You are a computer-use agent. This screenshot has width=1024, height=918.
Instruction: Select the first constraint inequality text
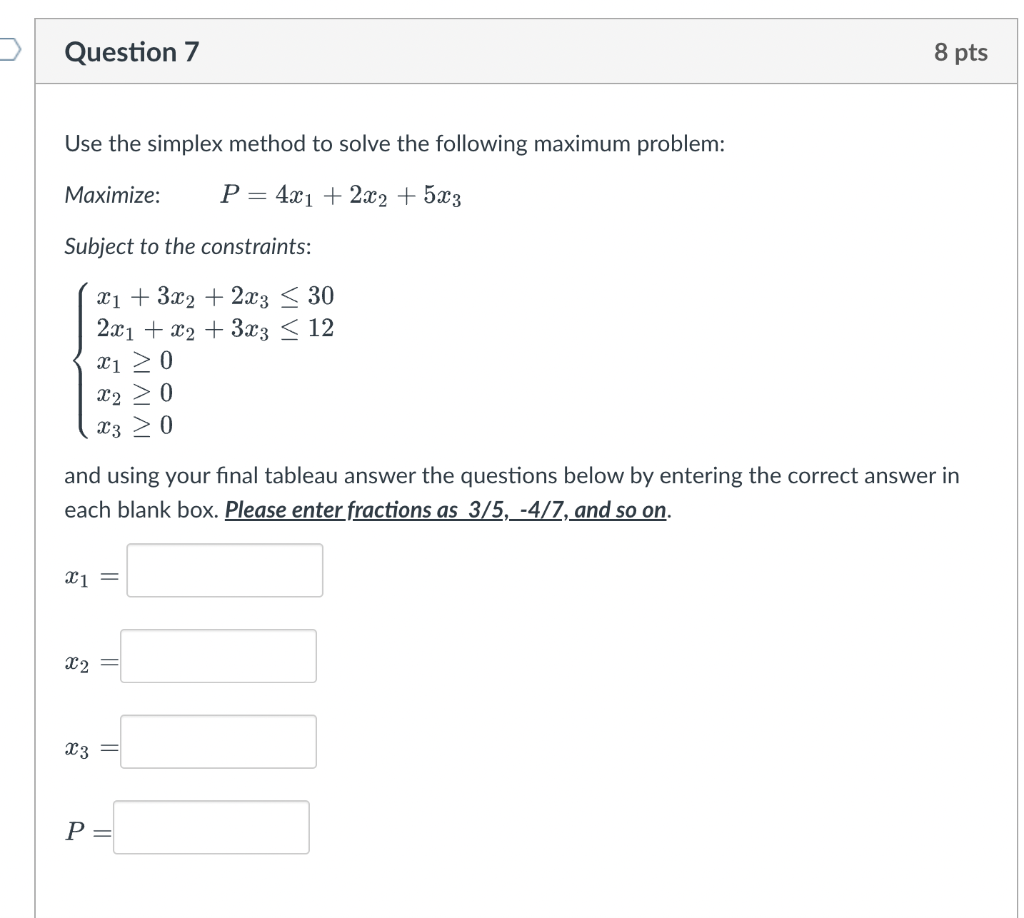(x=213, y=295)
